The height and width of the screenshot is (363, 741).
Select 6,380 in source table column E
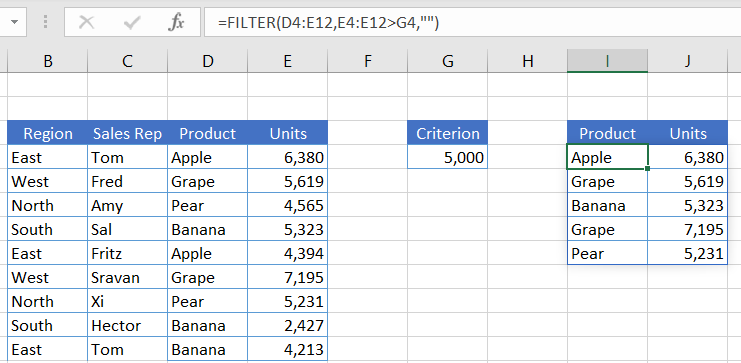[287, 157]
